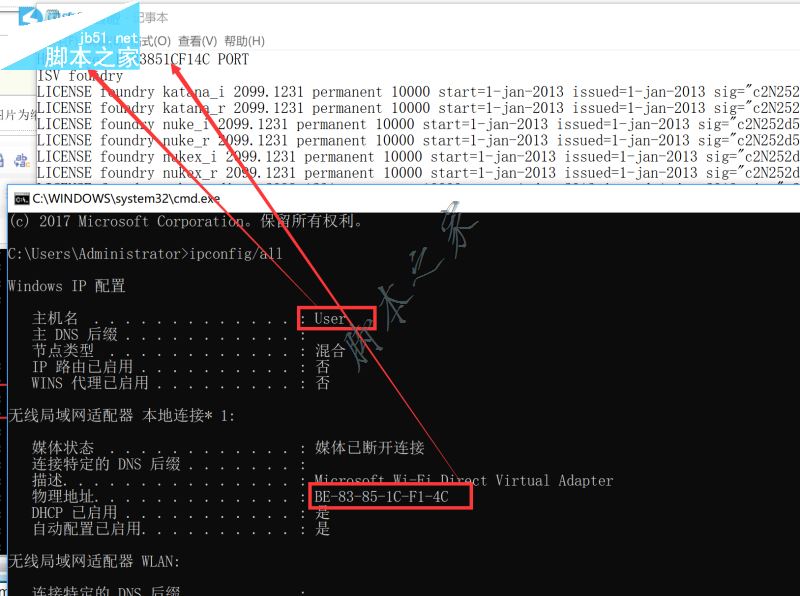Click the ipconfig/all command line
Screen dimensions: 800x596
click(145, 254)
